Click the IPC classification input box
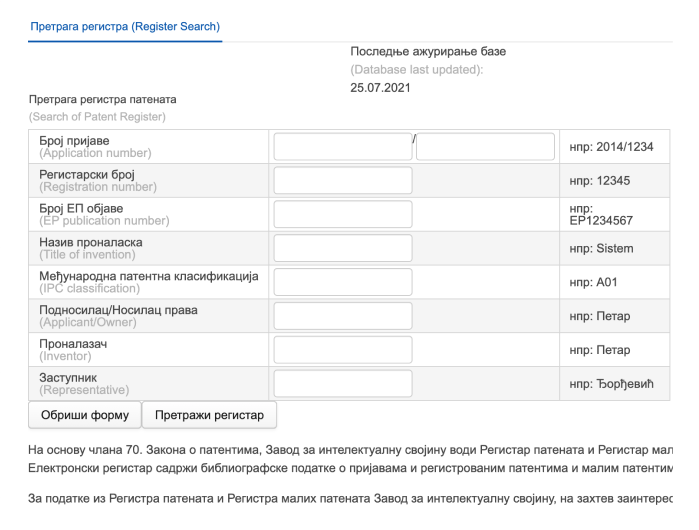Screen dimensions: 699x530 (x=342, y=282)
